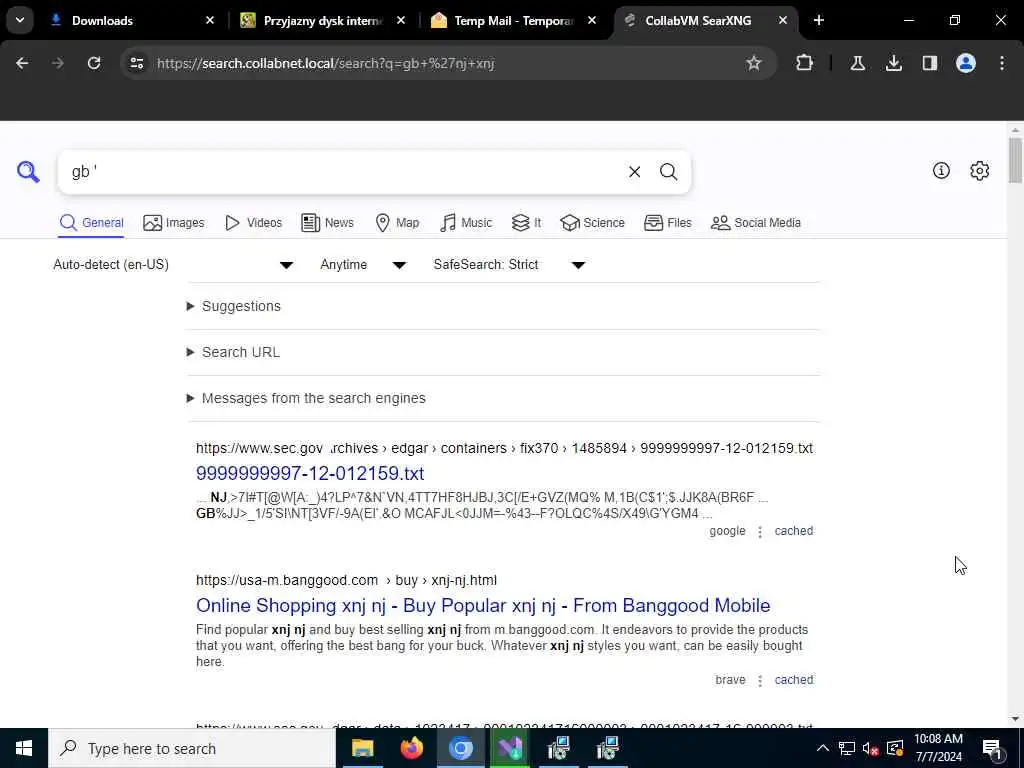Screen dimensions: 1024x768
Task: Bookmark this page with star icon
Action: 754,63
